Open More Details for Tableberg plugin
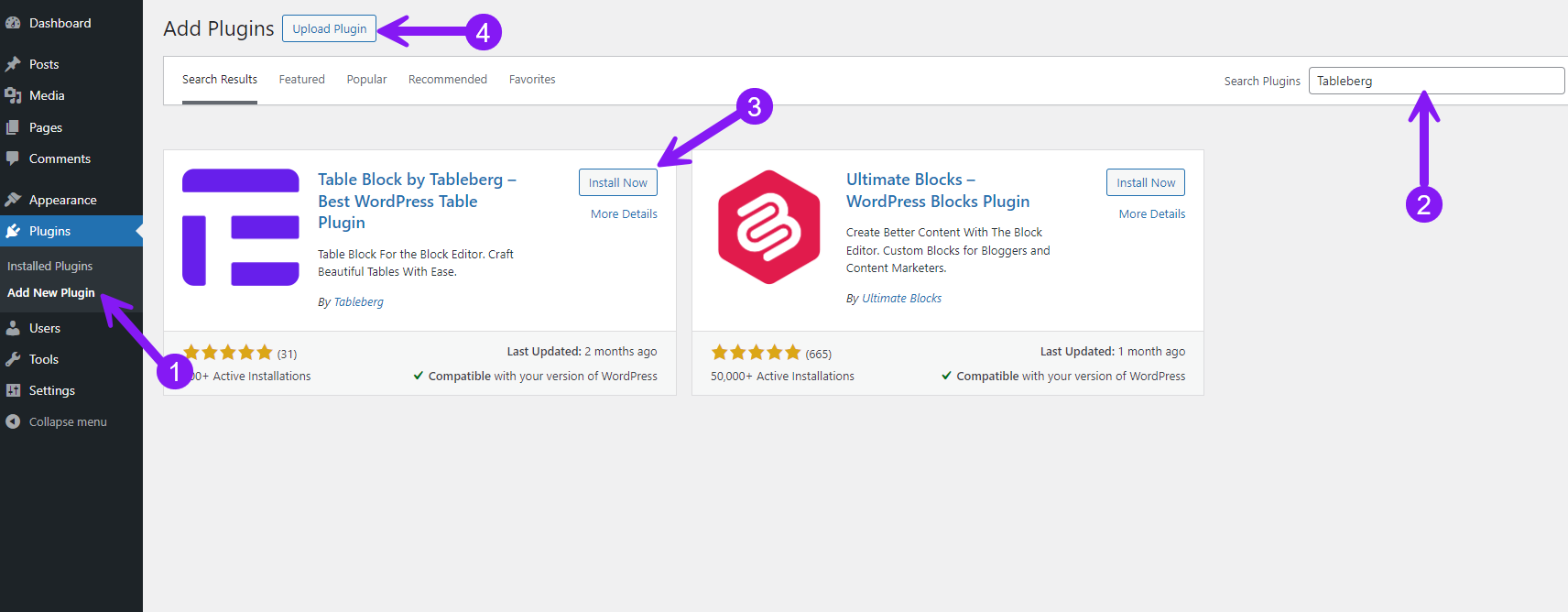1568x612 pixels. pos(624,213)
